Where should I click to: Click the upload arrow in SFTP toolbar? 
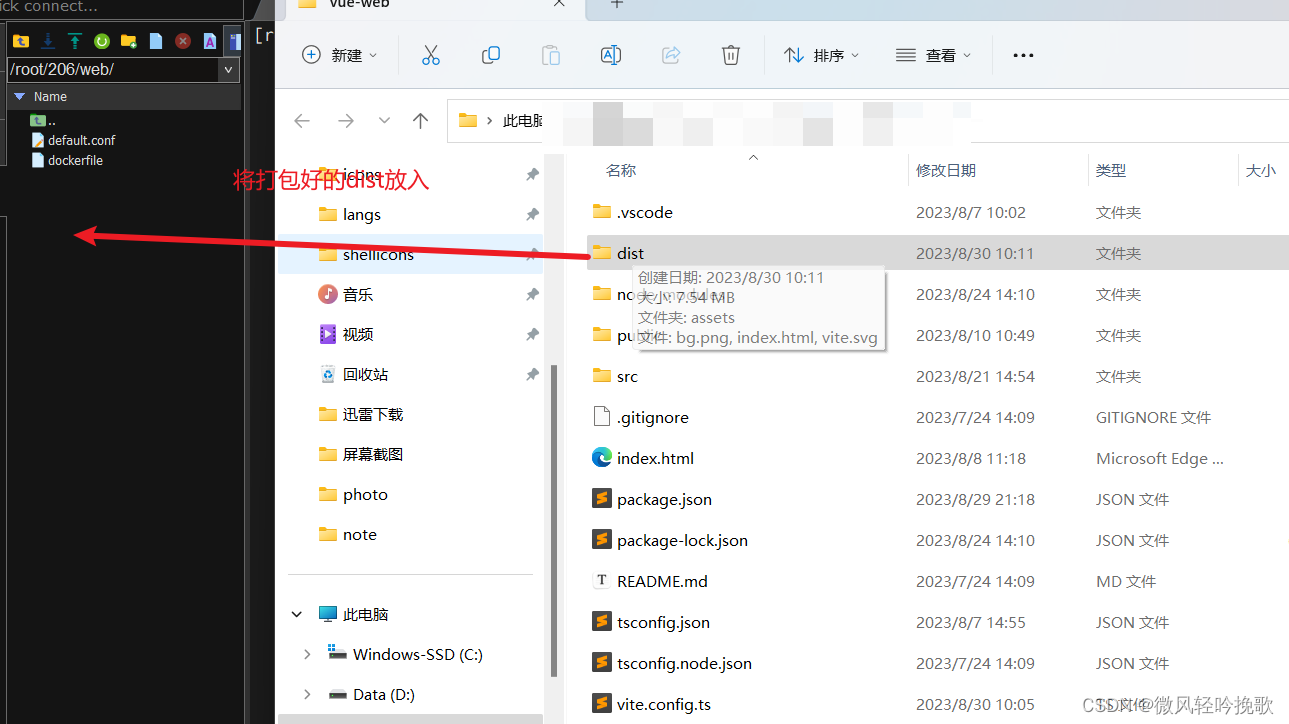click(74, 41)
